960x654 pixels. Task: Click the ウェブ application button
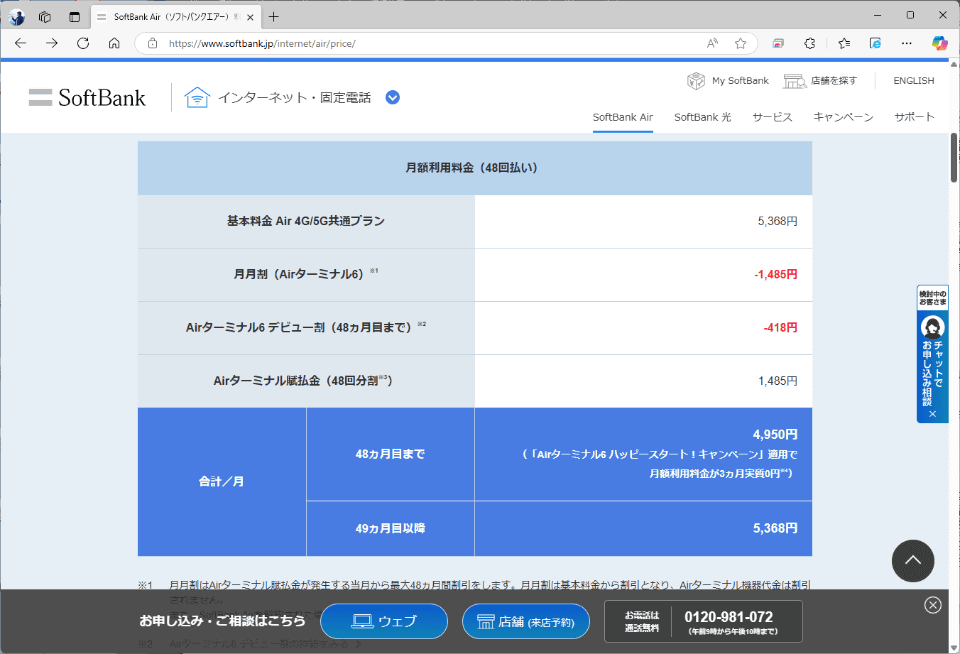click(x=384, y=622)
